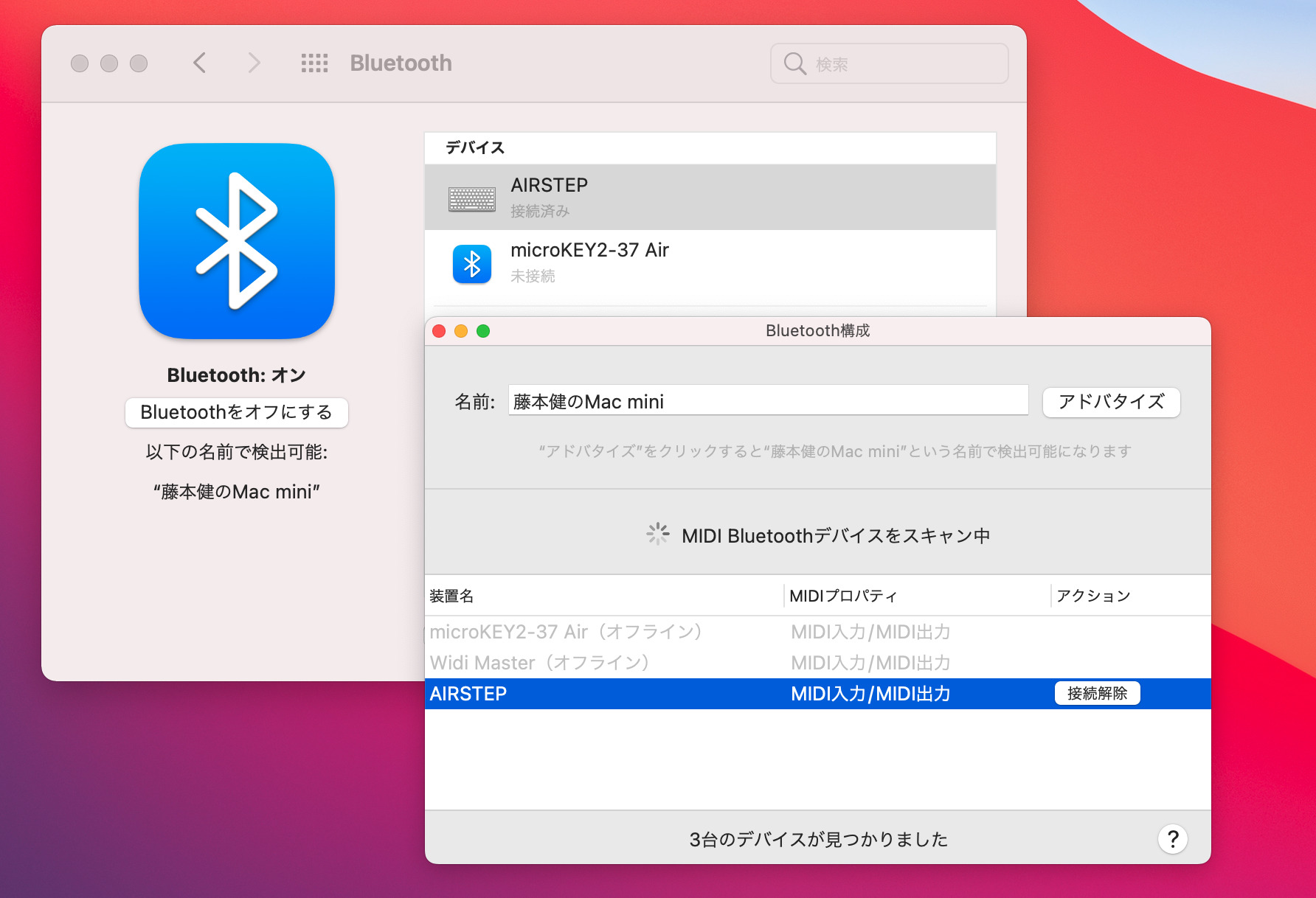Minimize the Bluetooth構成 window with the yellow button

click(x=461, y=331)
